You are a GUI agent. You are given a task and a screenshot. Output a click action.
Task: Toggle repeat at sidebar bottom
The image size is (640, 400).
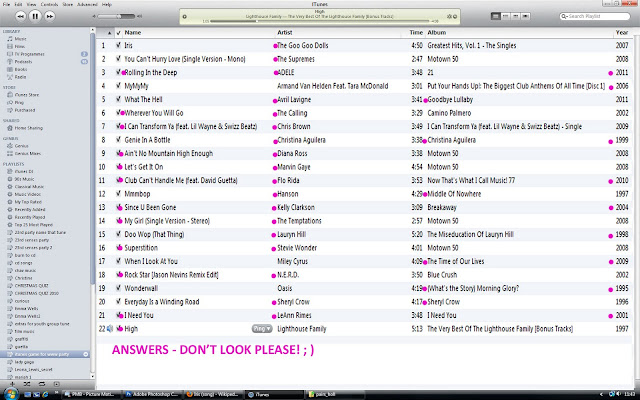click(x=42, y=384)
